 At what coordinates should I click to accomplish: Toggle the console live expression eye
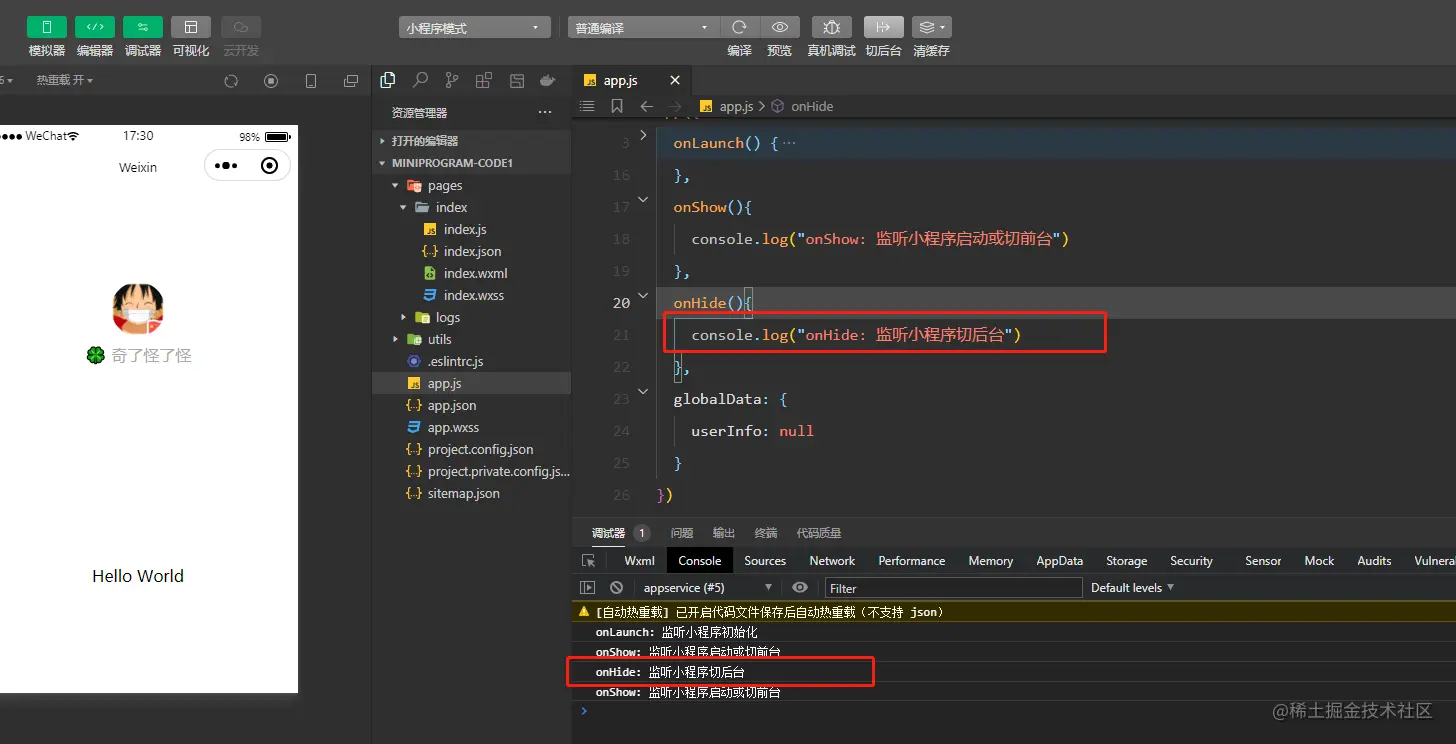(x=800, y=588)
